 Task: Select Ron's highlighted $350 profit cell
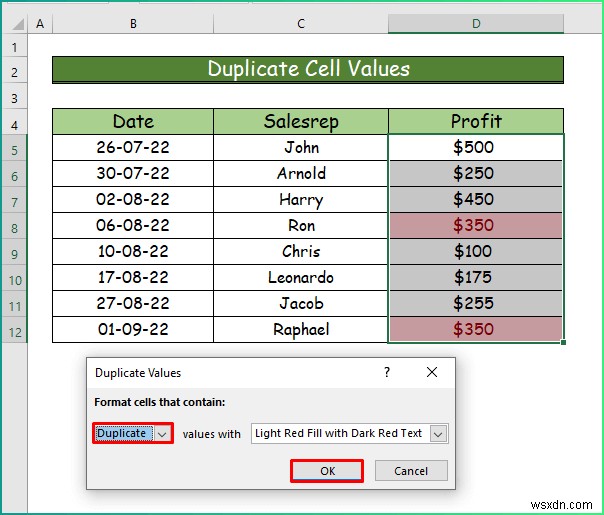[x=476, y=225]
